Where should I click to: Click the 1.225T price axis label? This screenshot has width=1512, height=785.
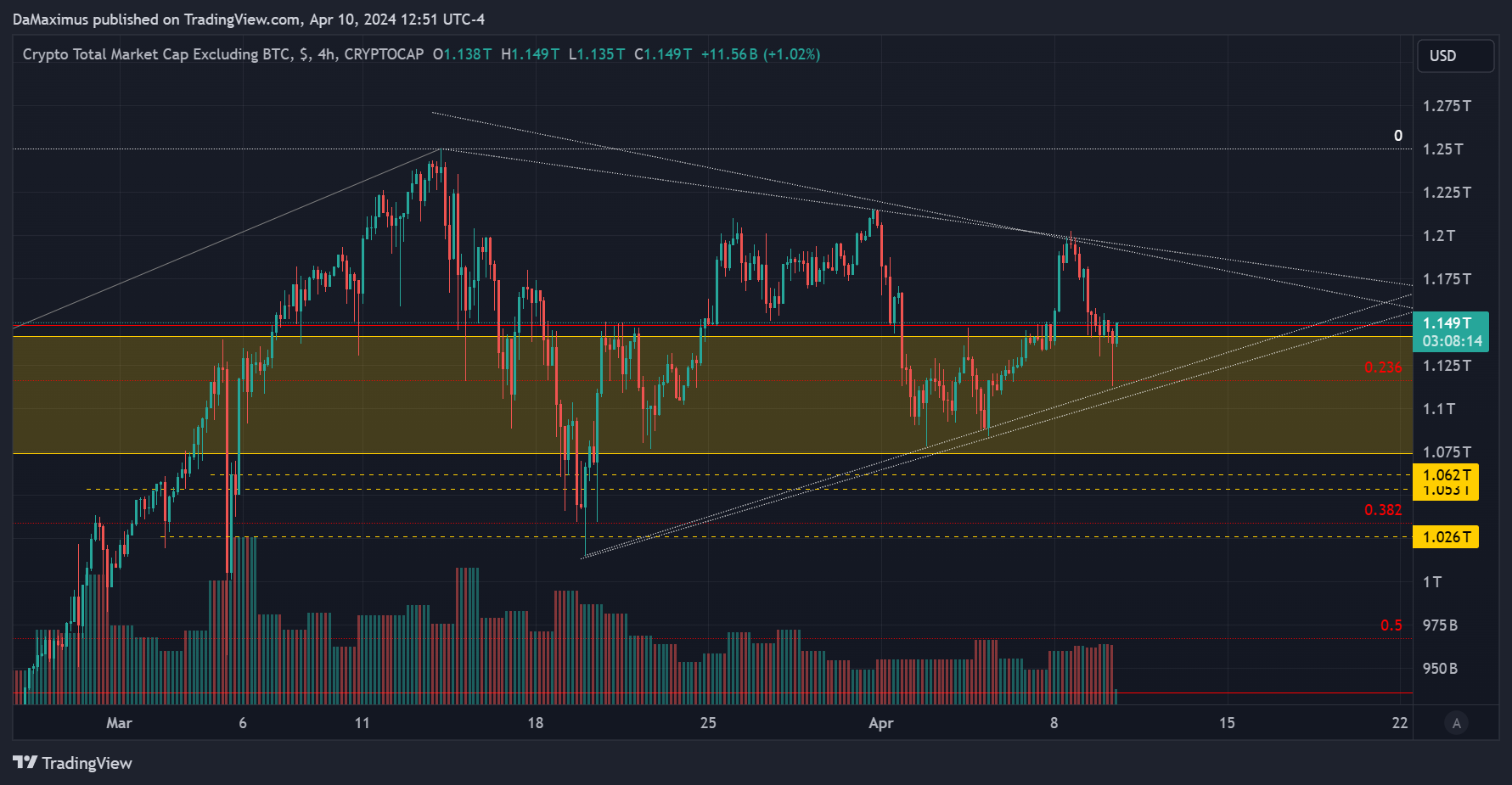(1447, 193)
